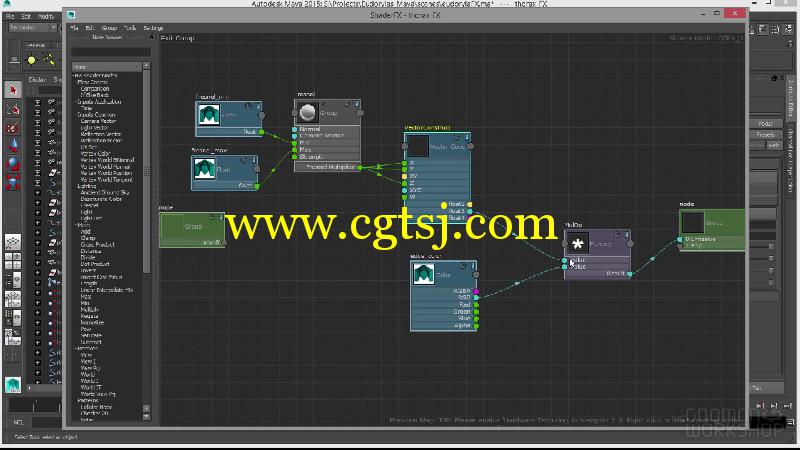
Task: Click info icon on Color node
Action: [x=473, y=265]
